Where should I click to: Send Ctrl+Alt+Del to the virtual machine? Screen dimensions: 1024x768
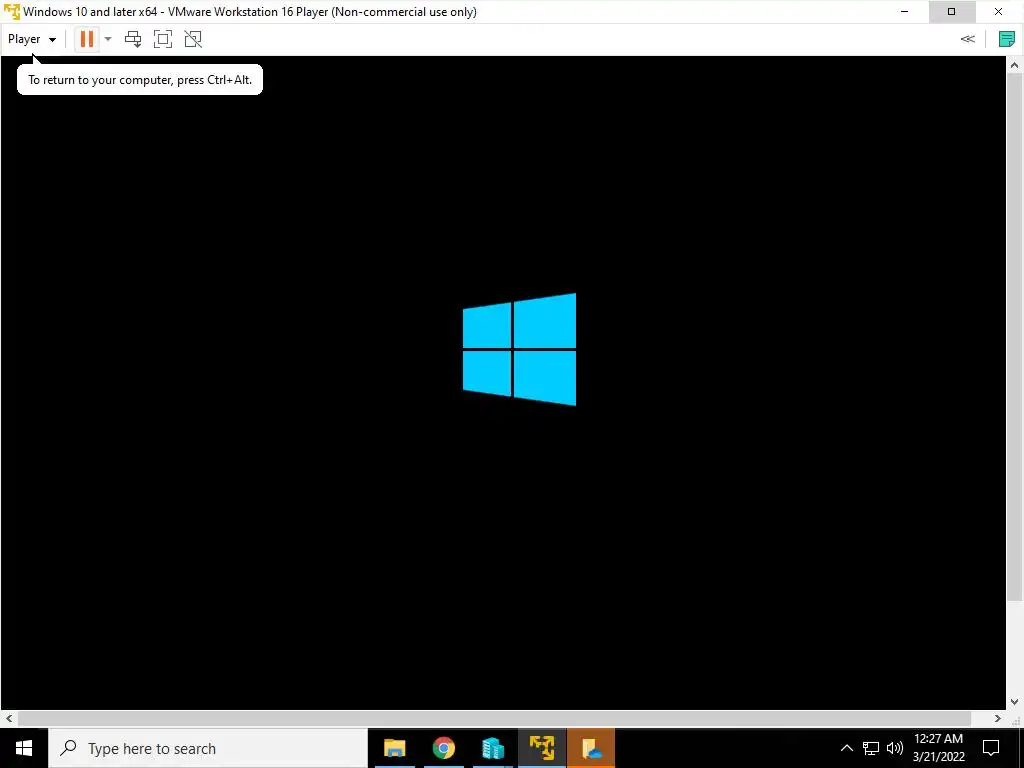pos(133,39)
